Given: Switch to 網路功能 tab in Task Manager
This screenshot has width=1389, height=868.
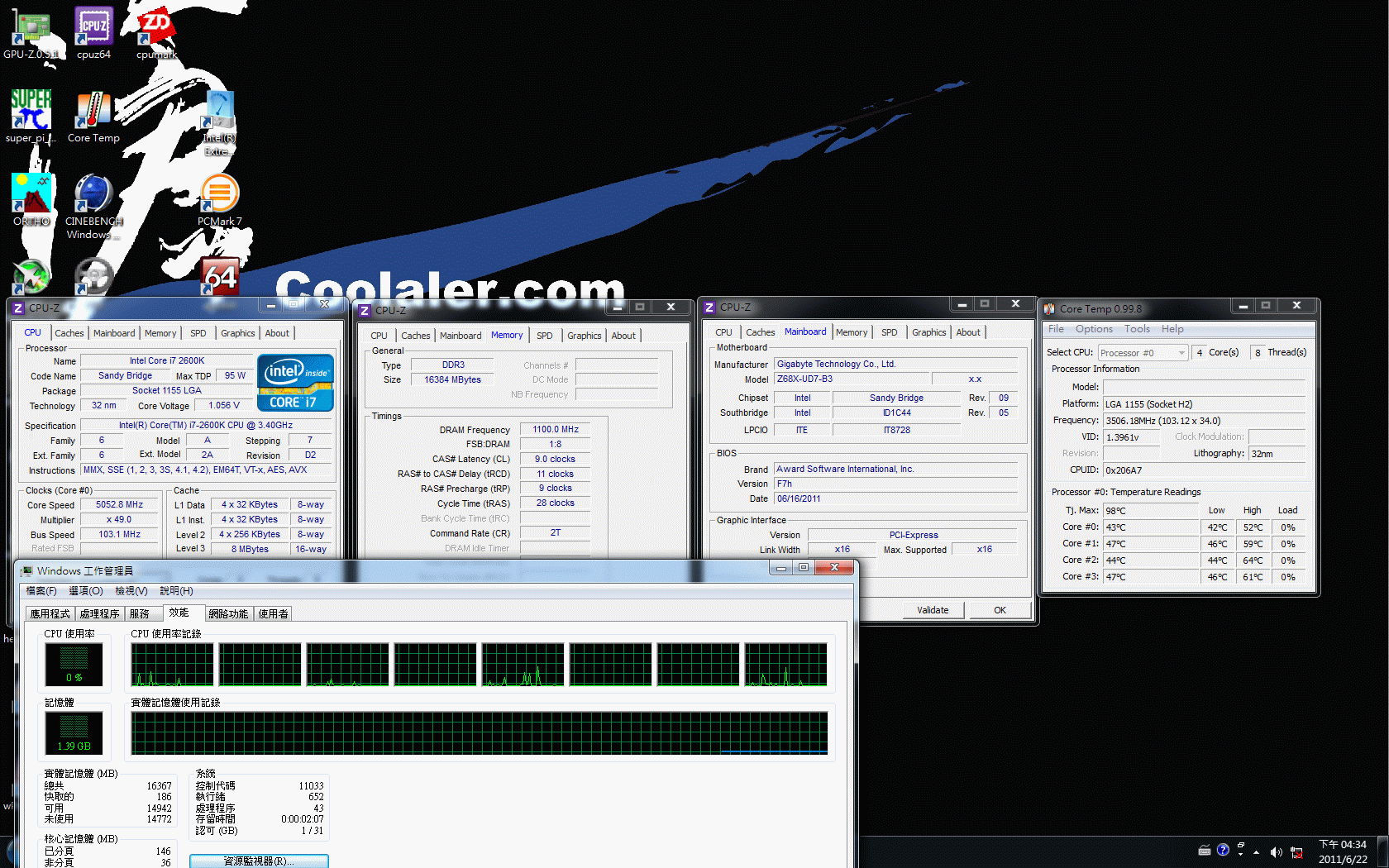Looking at the screenshot, I should (228, 613).
